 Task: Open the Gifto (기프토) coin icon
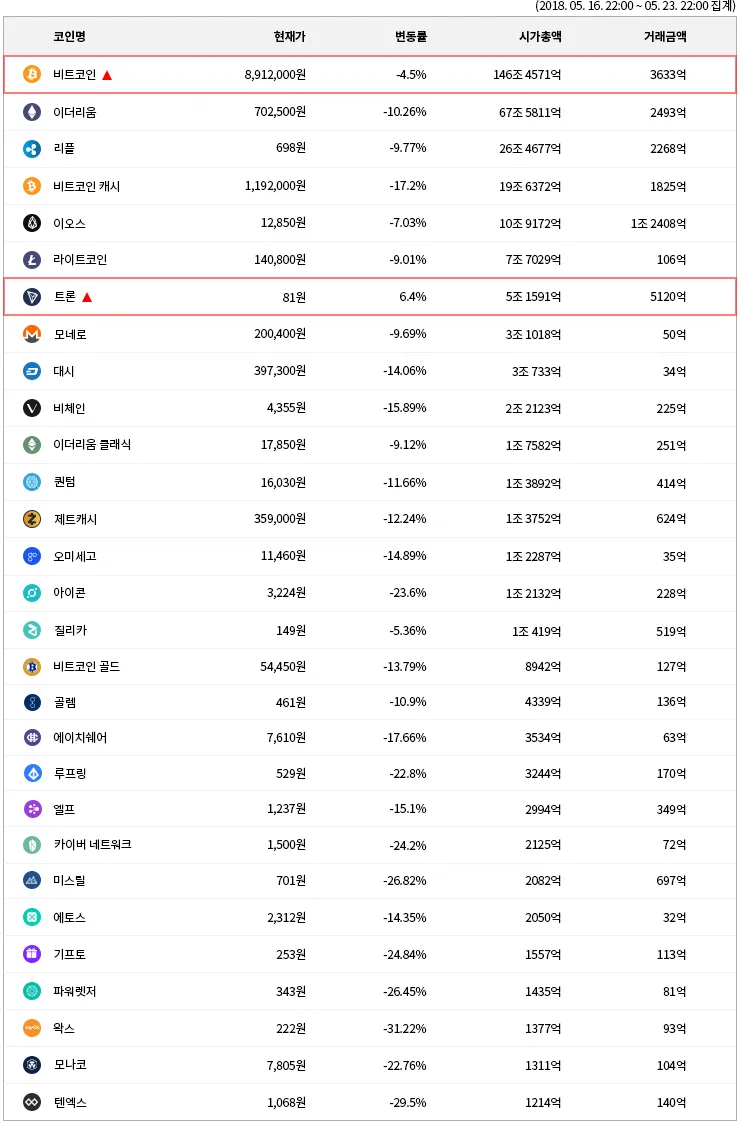pyautogui.click(x=32, y=954)
